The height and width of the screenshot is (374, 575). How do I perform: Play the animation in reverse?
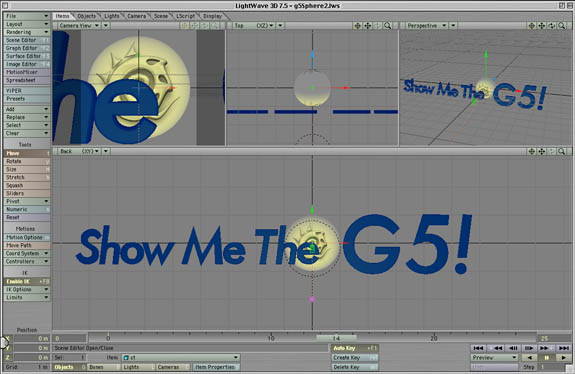coord(530,358)
